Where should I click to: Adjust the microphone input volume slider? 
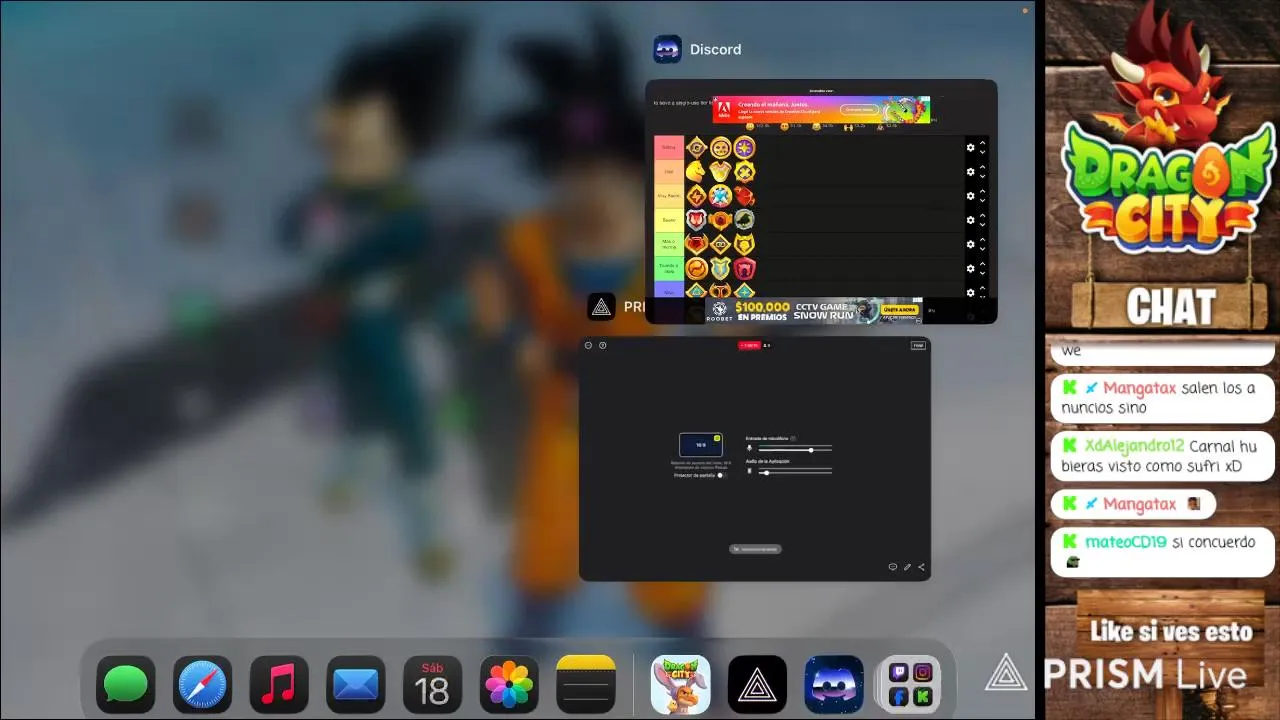(795, 450)
